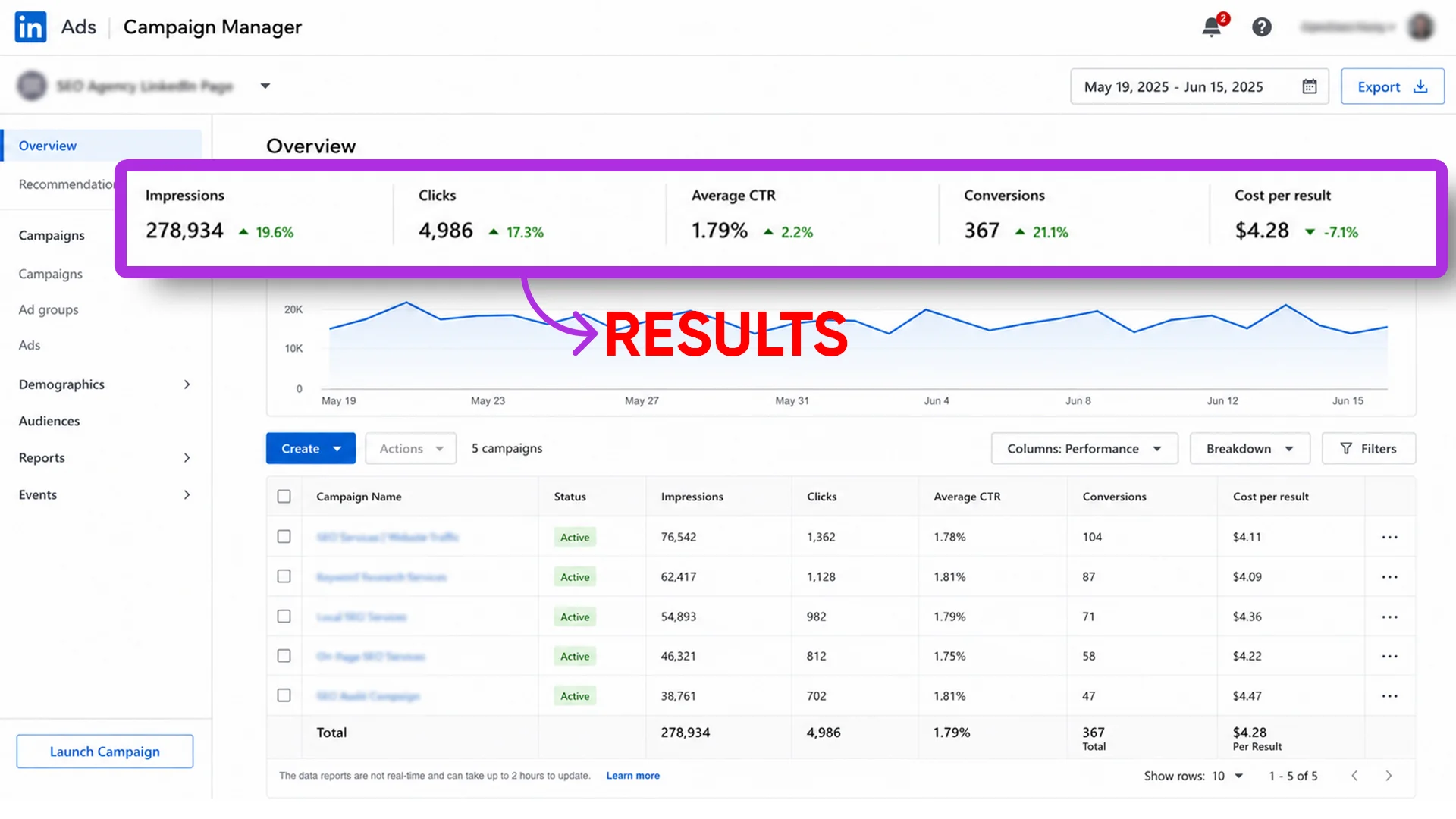Open the notifications bell
This screenshot has width=1456, height=819.
[x=1212, y=27]
